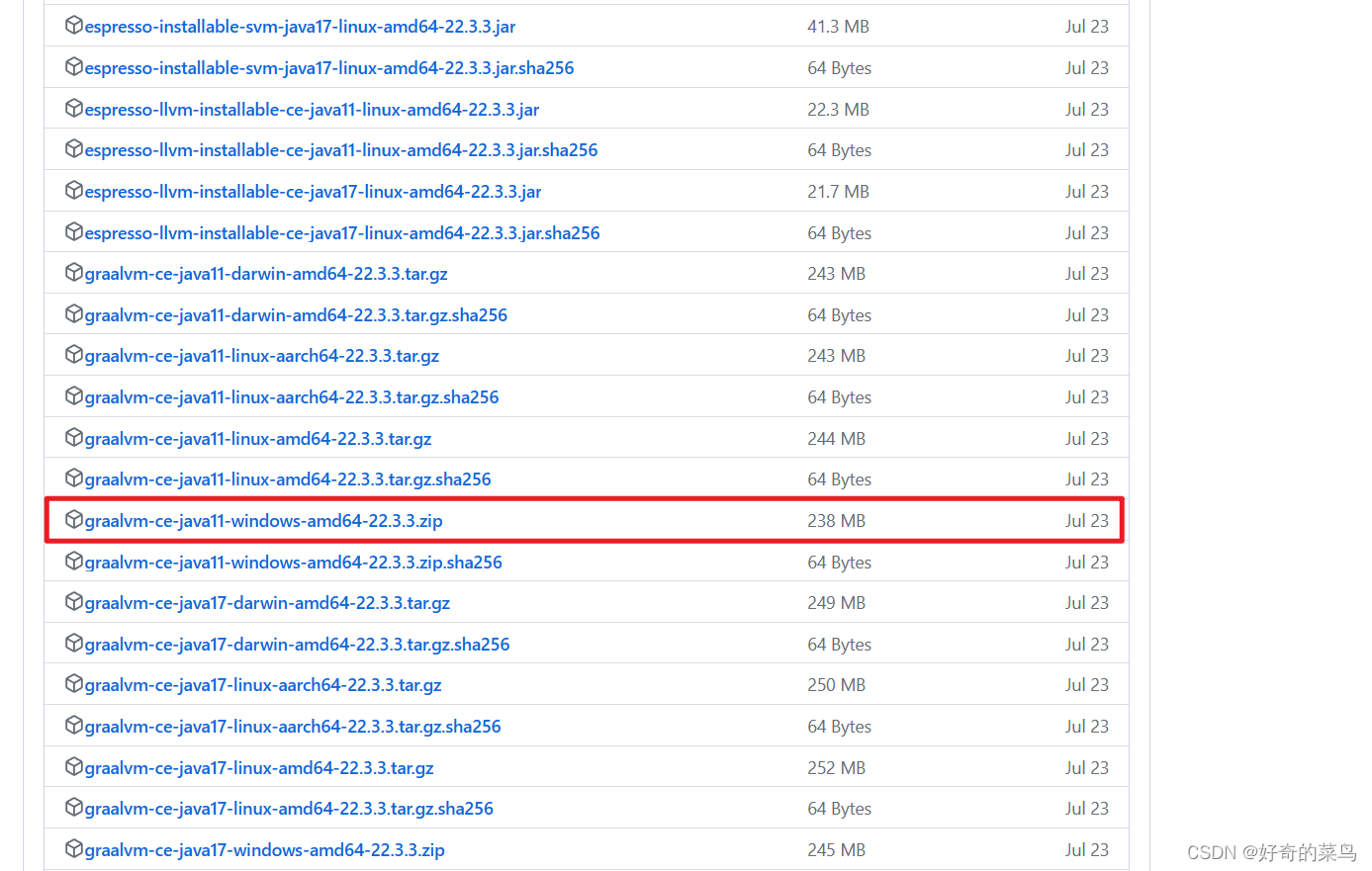Click the 41.3 MB file size

pyautogui.click(x=838, y=27)
